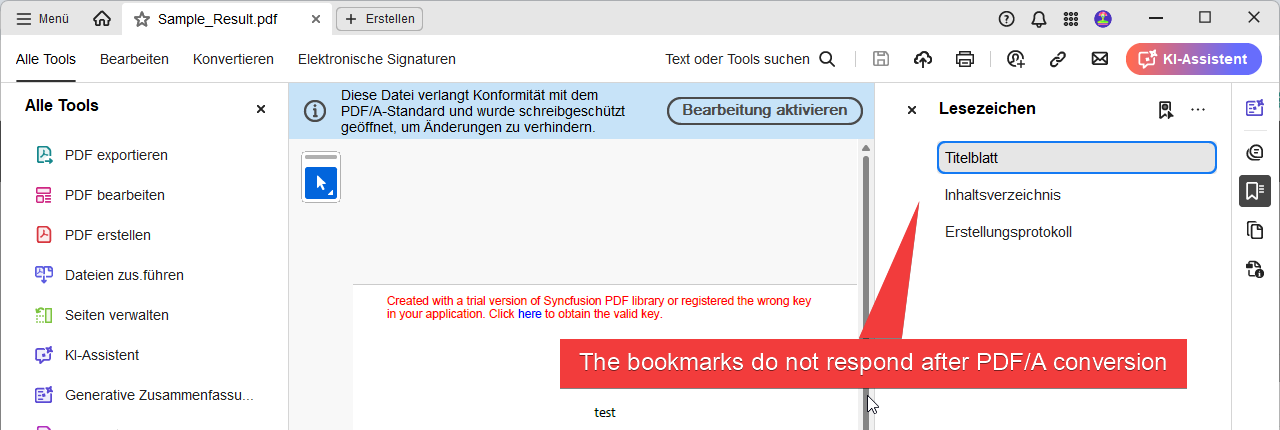Open the help question mark icon

(1006, 19)
